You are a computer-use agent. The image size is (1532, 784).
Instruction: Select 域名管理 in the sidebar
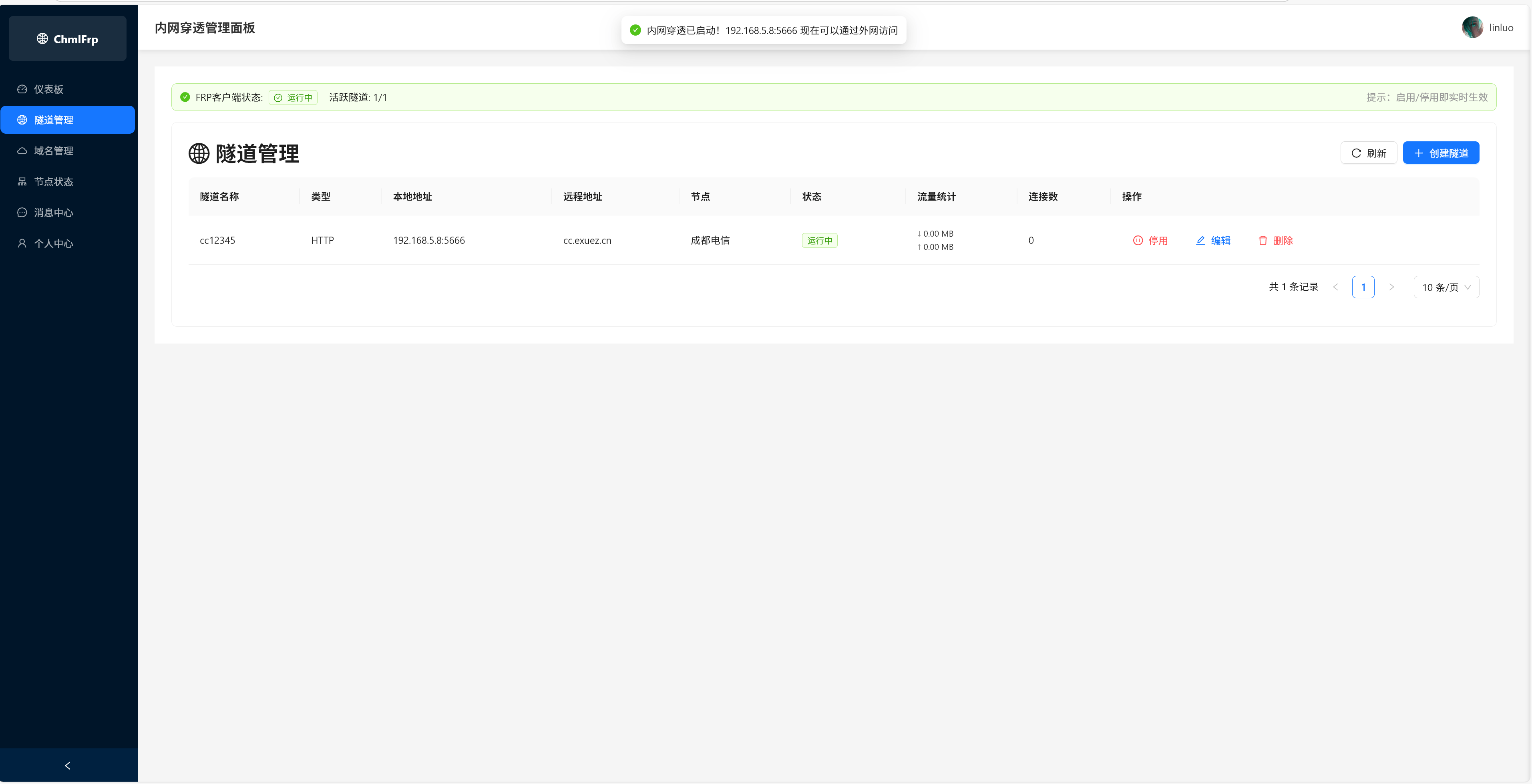tap(53, 151)
